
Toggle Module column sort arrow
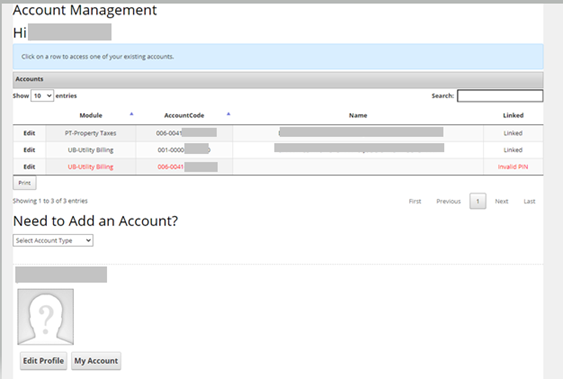click(x=131, y=114)
